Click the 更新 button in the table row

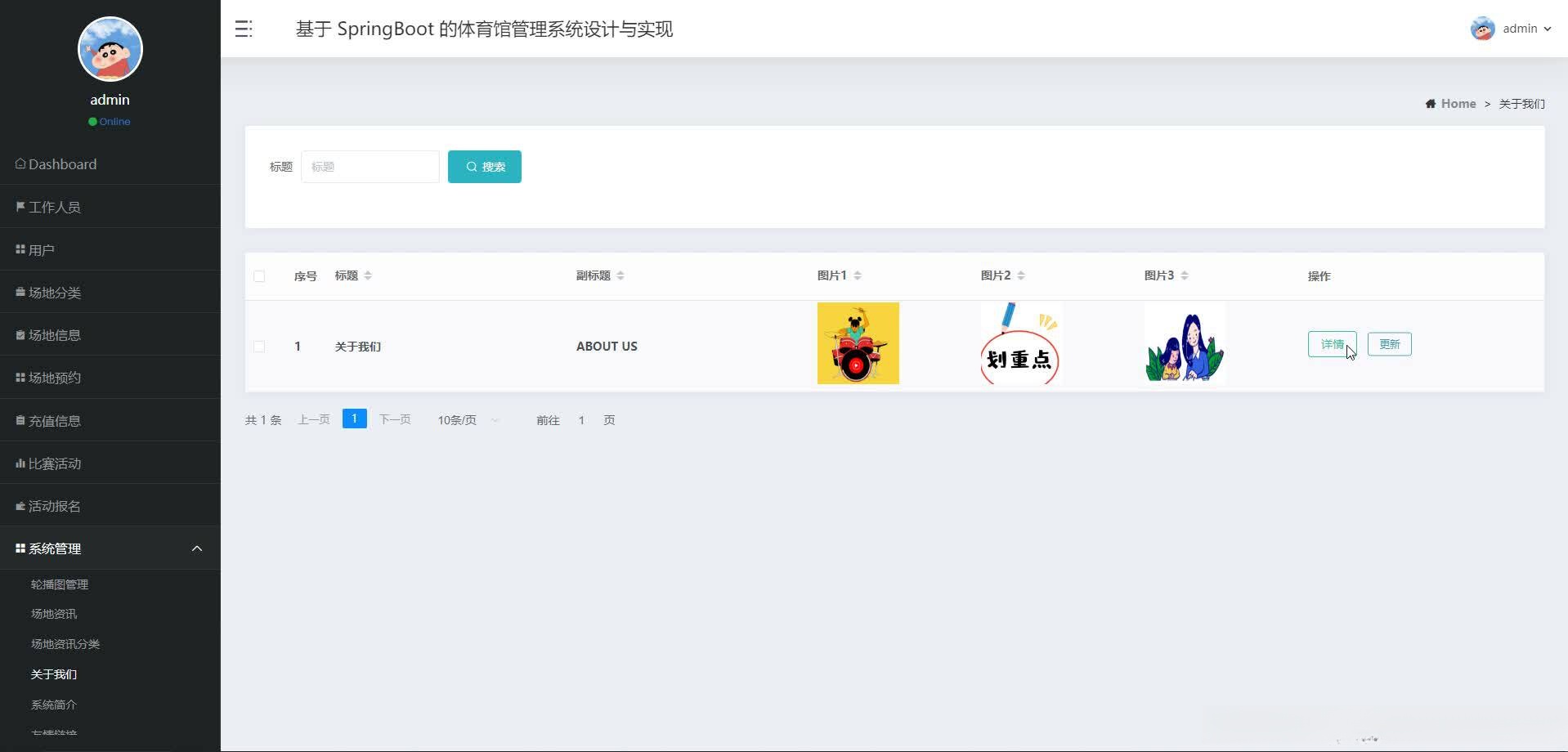pos(1388,343)
